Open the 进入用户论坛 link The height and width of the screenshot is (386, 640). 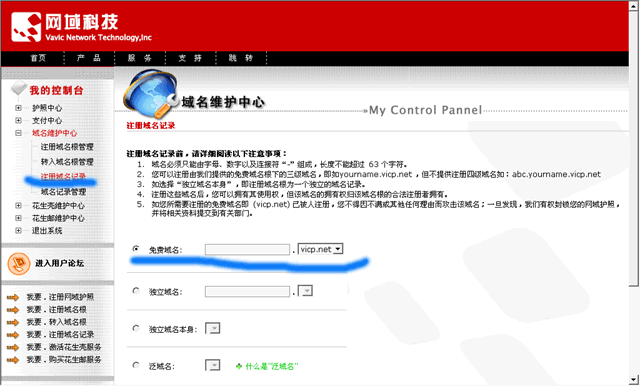click(x=60, y=264)
